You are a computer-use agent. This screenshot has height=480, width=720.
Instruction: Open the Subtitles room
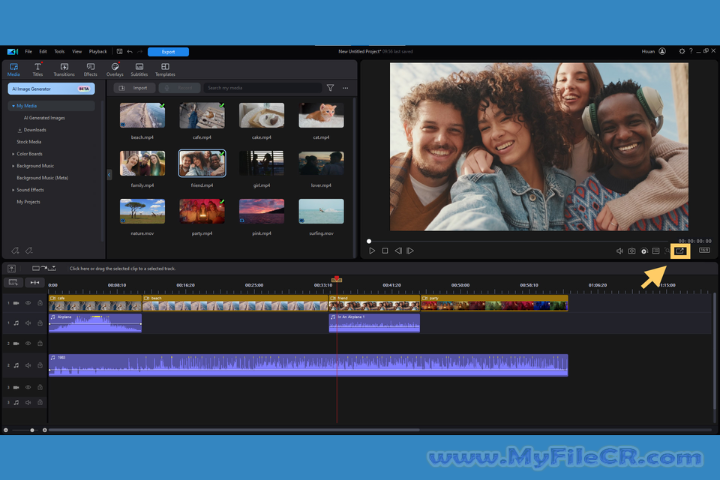[x=139, y=70]
